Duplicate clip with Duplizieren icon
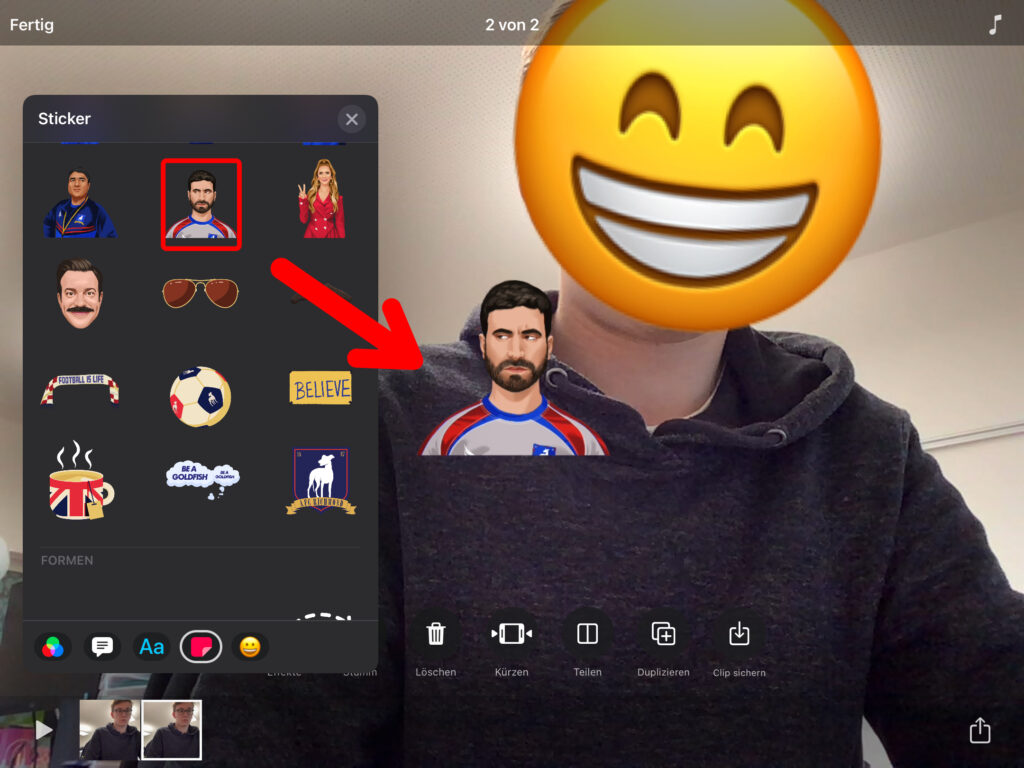This screenshot has width=1024, height=768. 663,634
